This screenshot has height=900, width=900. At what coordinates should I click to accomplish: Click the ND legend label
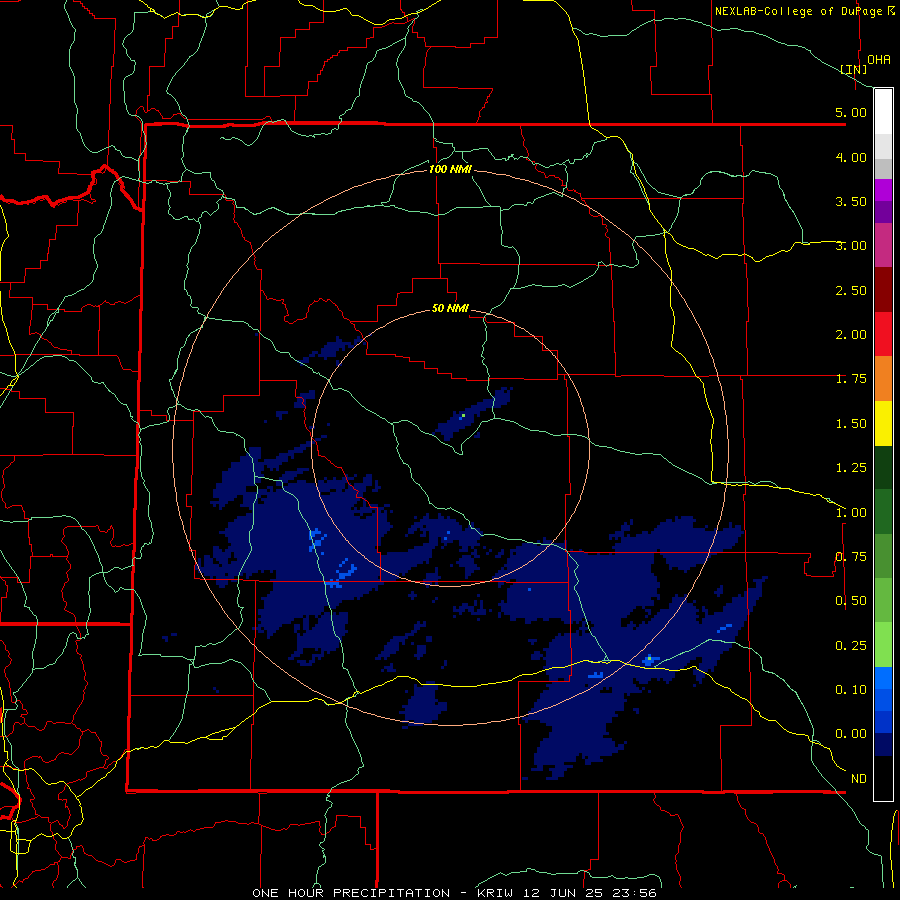pos(859,779)
